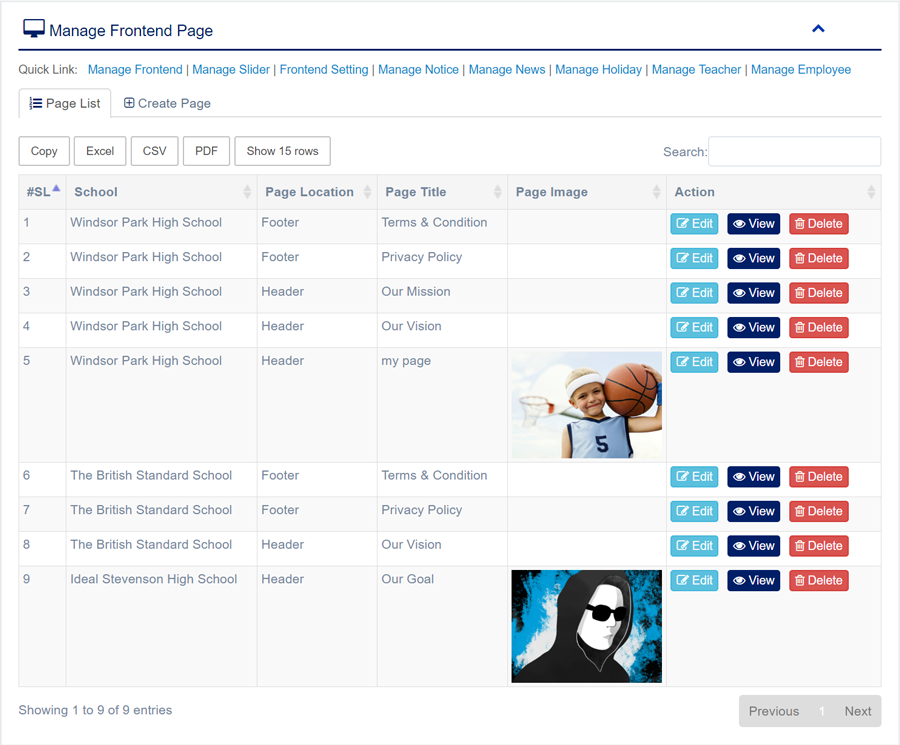This screenshot has height=745, width=900.
Task: Edit row 8 Our Vision page
Action: pos(694,546)
